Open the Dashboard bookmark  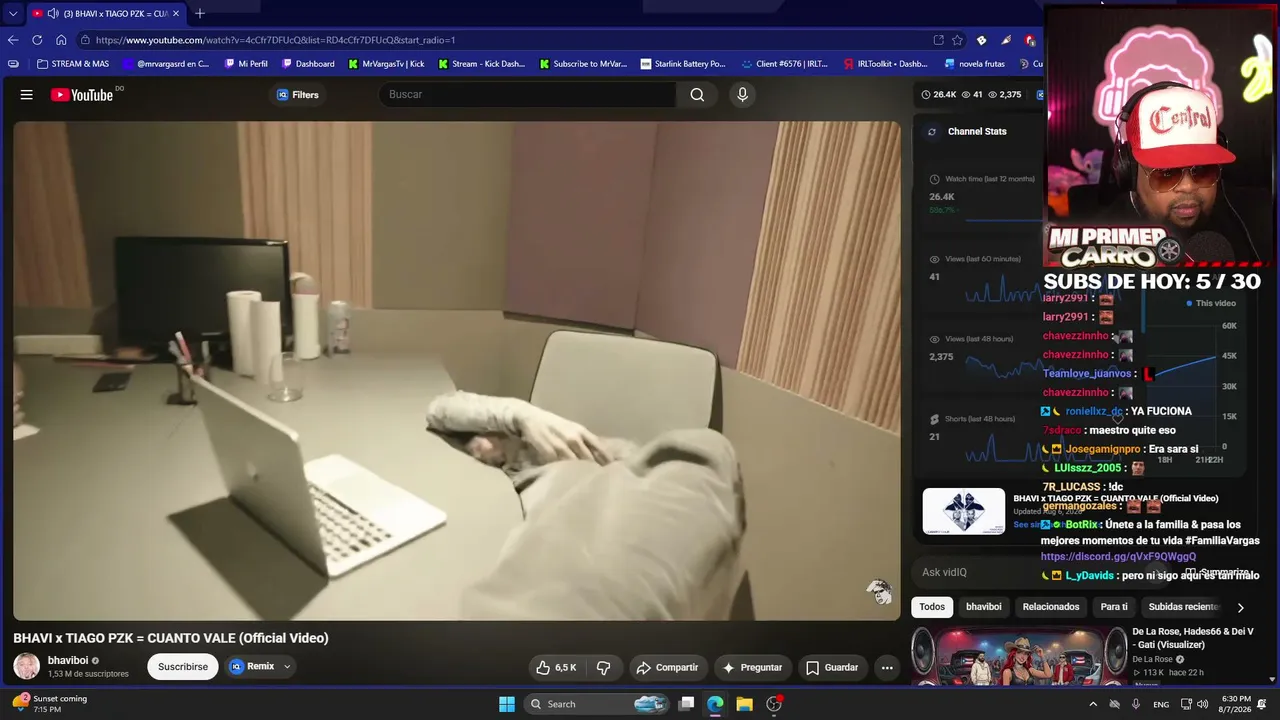[308, 64]
